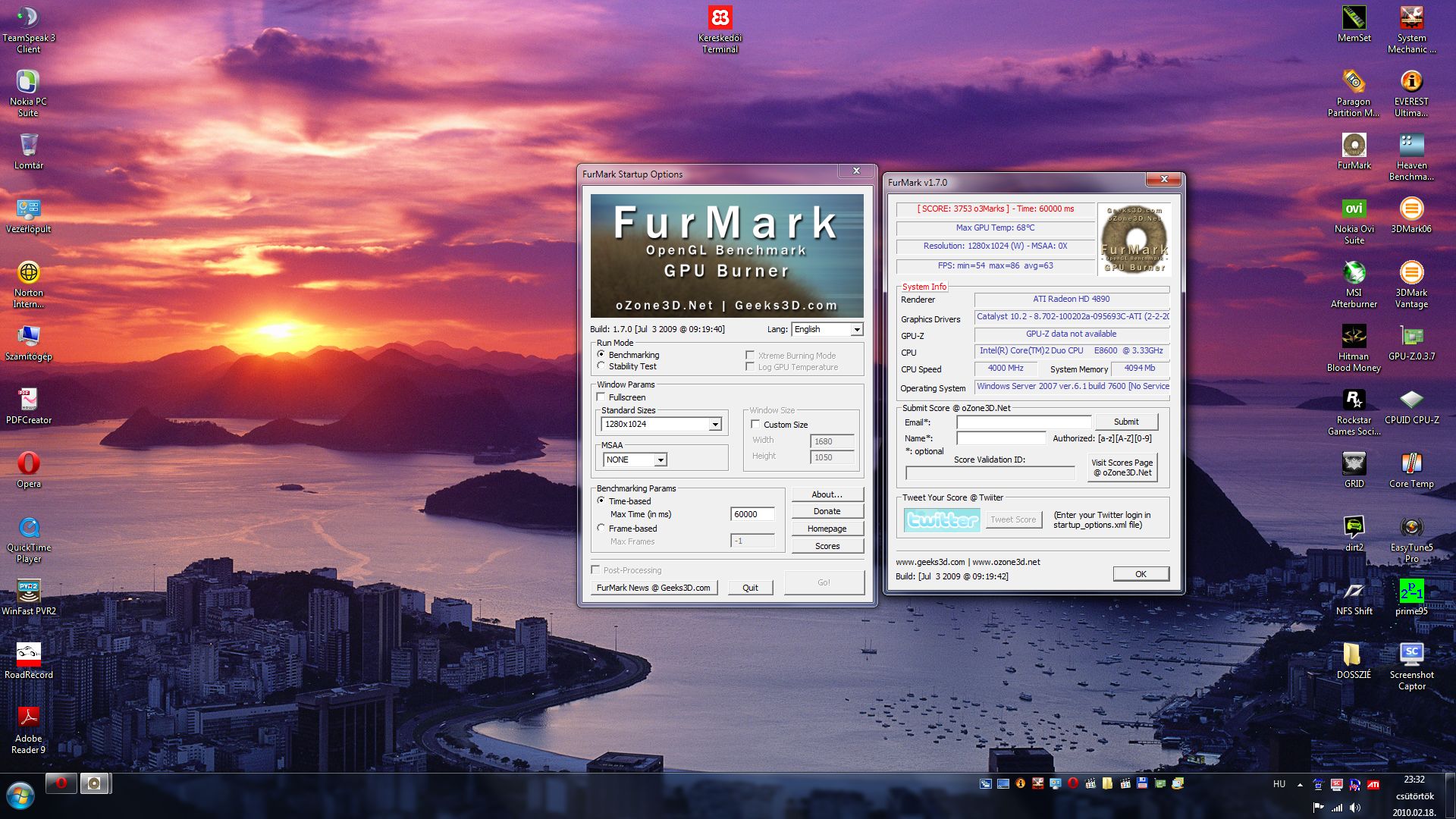The width and height of the screenshot is (1456, 819).
Task: Open Heaven Benchmark desktop icon
Action: pyautogui.click(x=1411, y=158)
